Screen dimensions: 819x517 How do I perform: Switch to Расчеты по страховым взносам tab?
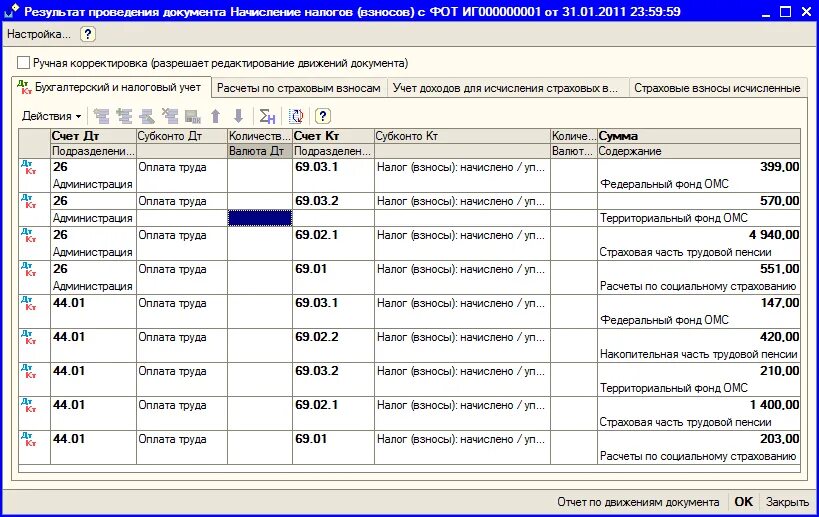coord(299,88)
